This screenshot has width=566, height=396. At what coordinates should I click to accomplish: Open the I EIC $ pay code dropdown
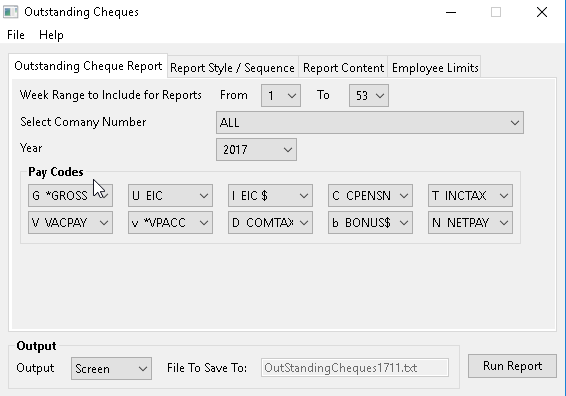point(270,196)
